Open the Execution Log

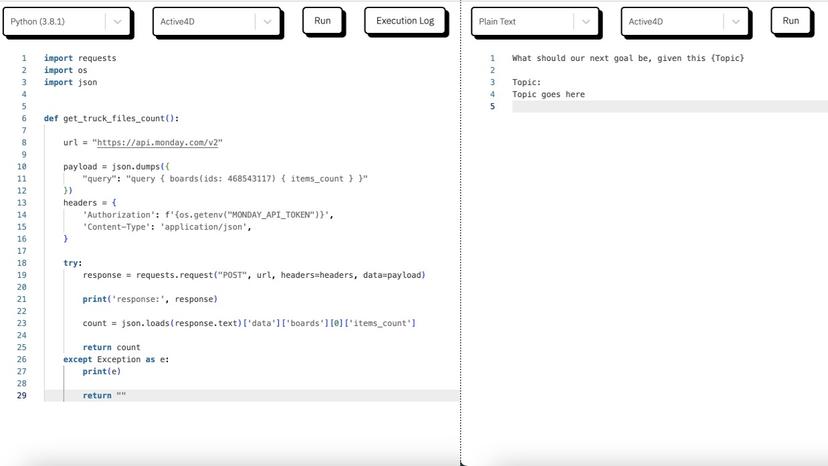(405, 20)
